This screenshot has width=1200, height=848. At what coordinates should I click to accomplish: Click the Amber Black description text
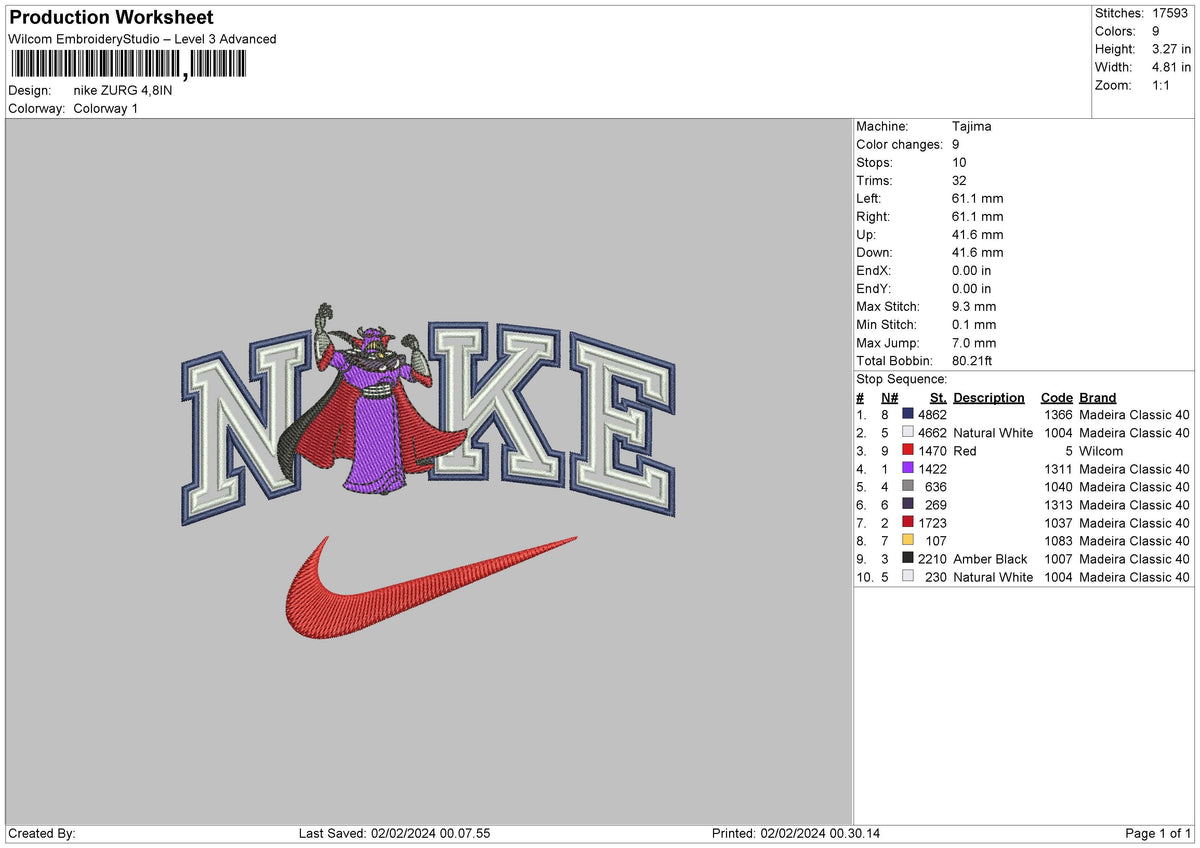pyautogui.click(x=990, y=559)
